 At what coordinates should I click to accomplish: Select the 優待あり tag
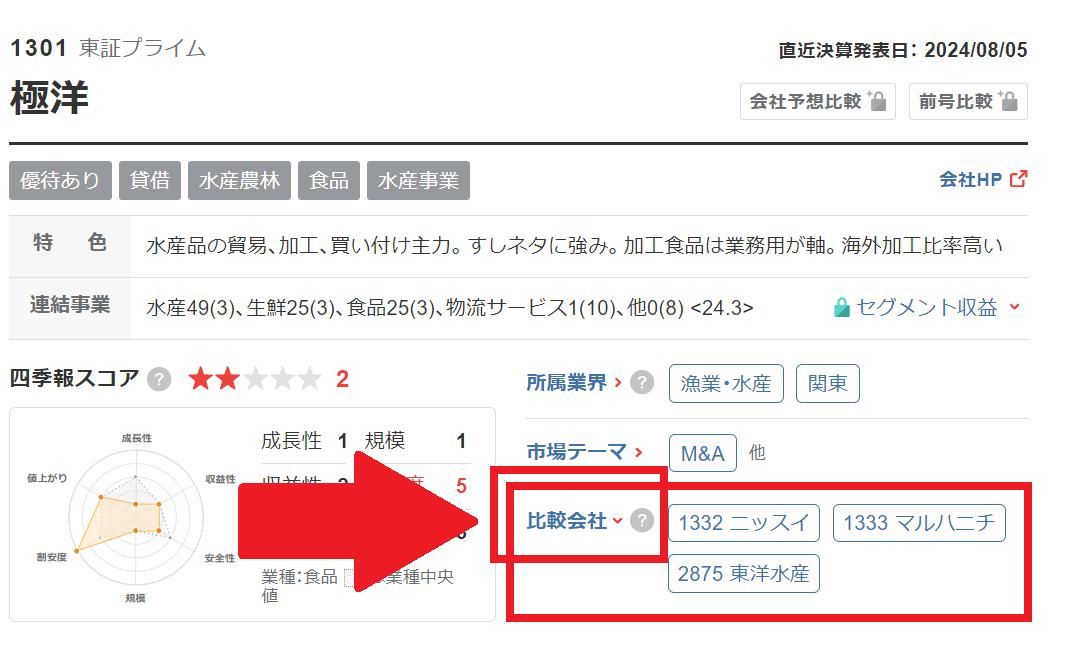[60, 181]
